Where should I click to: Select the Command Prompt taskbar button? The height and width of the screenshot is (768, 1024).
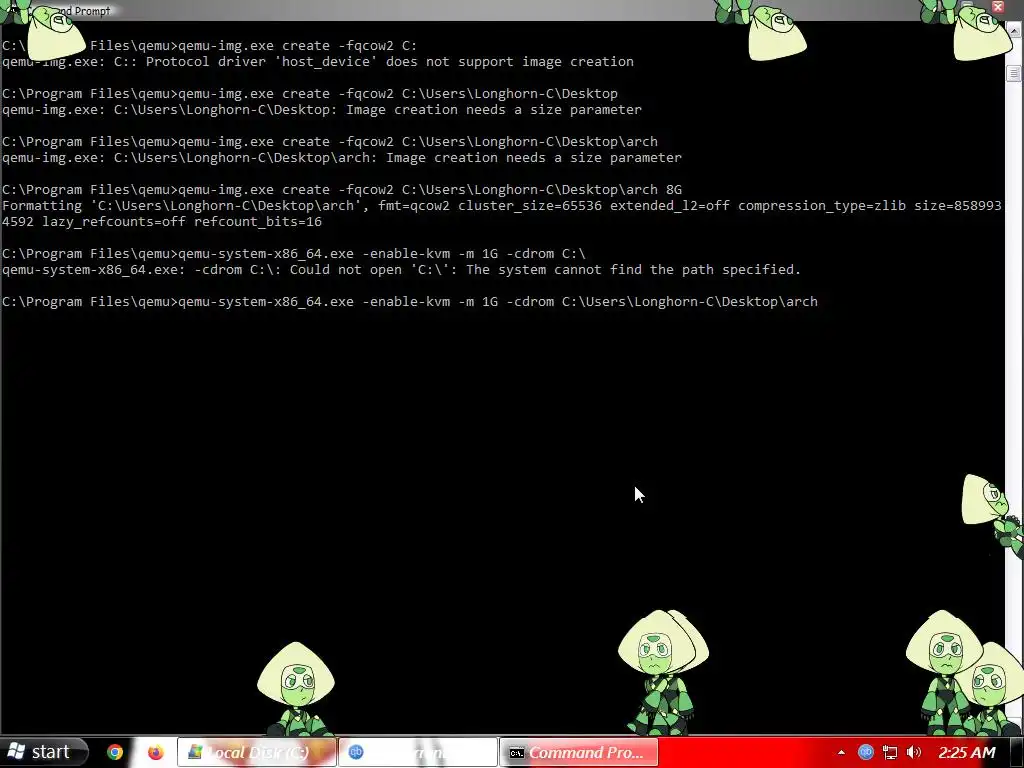tap(579, 752)
